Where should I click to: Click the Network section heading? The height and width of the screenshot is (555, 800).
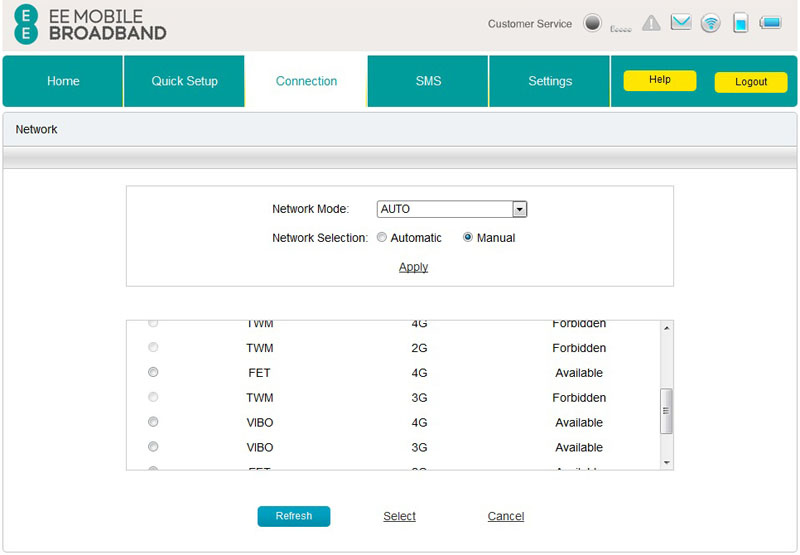click(36, 130)
